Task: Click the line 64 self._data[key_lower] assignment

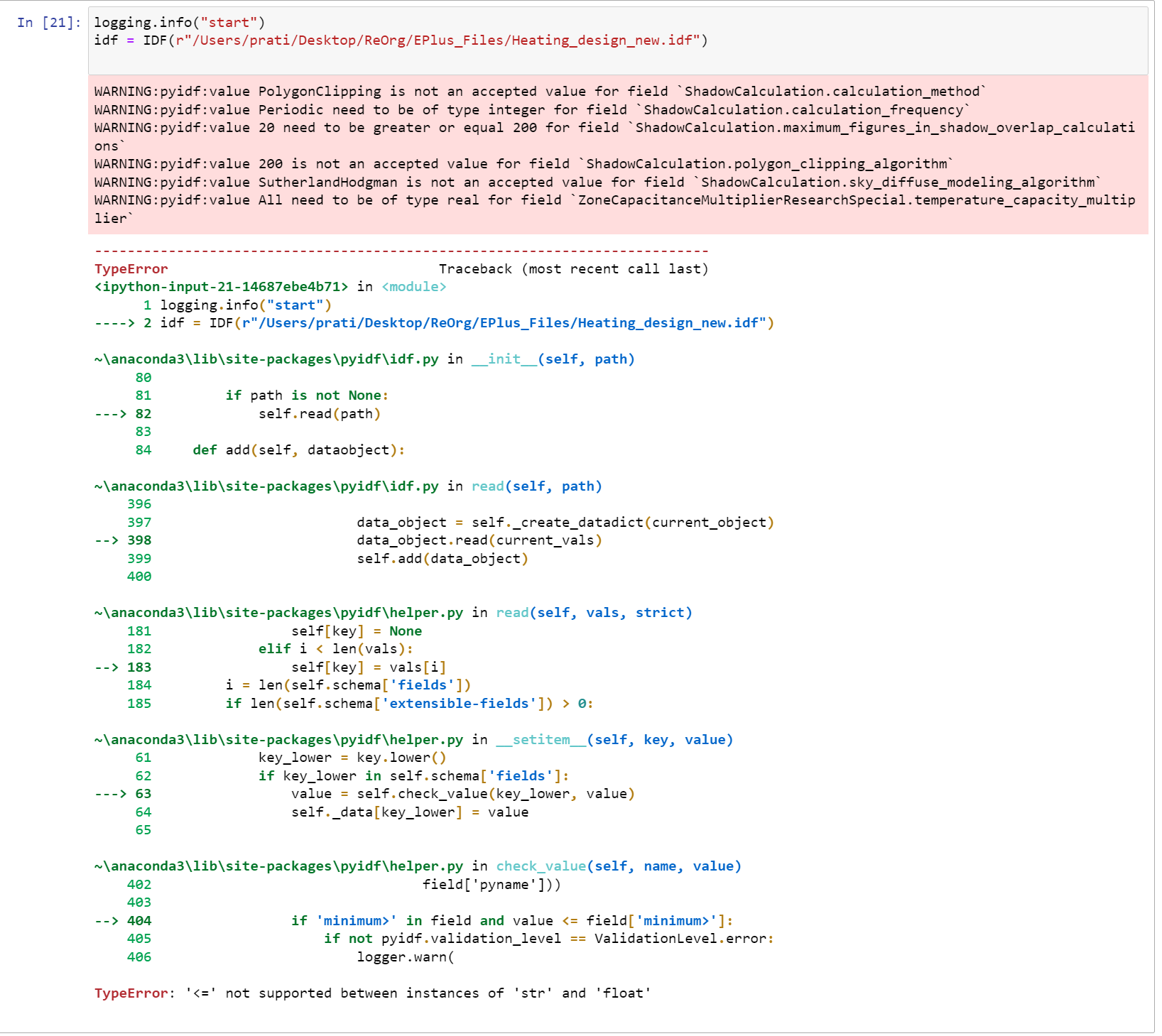Action: [332, 812]
